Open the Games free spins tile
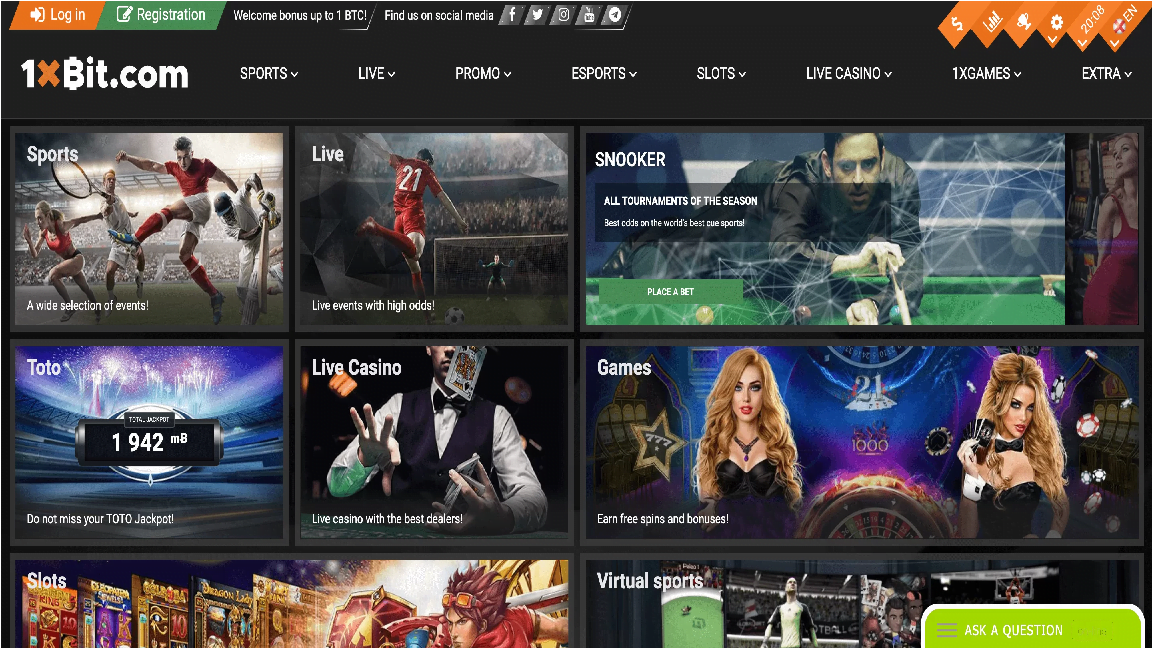This screenshot has height=648, width=1152. pyautogui.click(x=862, y=442)
